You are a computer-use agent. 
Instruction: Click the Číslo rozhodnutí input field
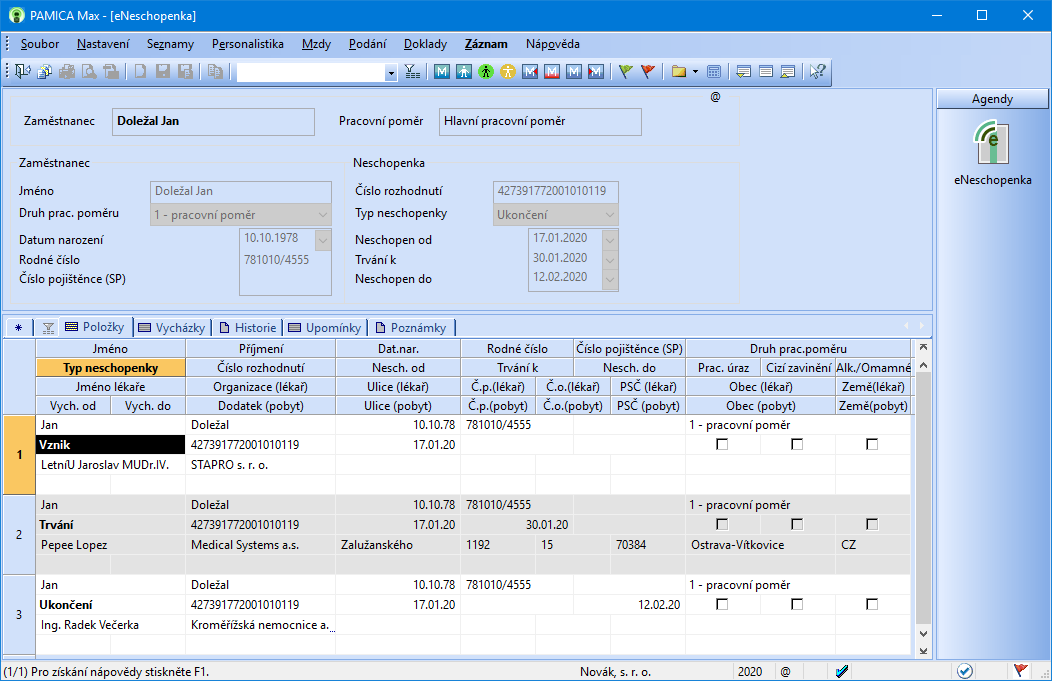(556, 191)
